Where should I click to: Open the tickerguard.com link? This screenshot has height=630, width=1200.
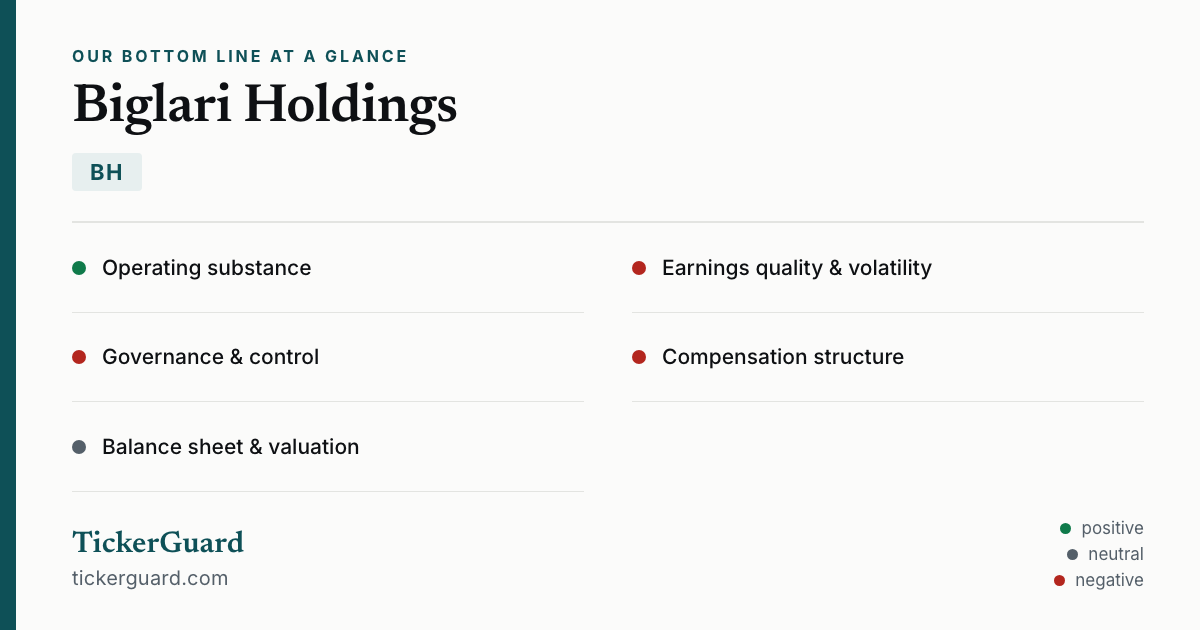(150, 578)
